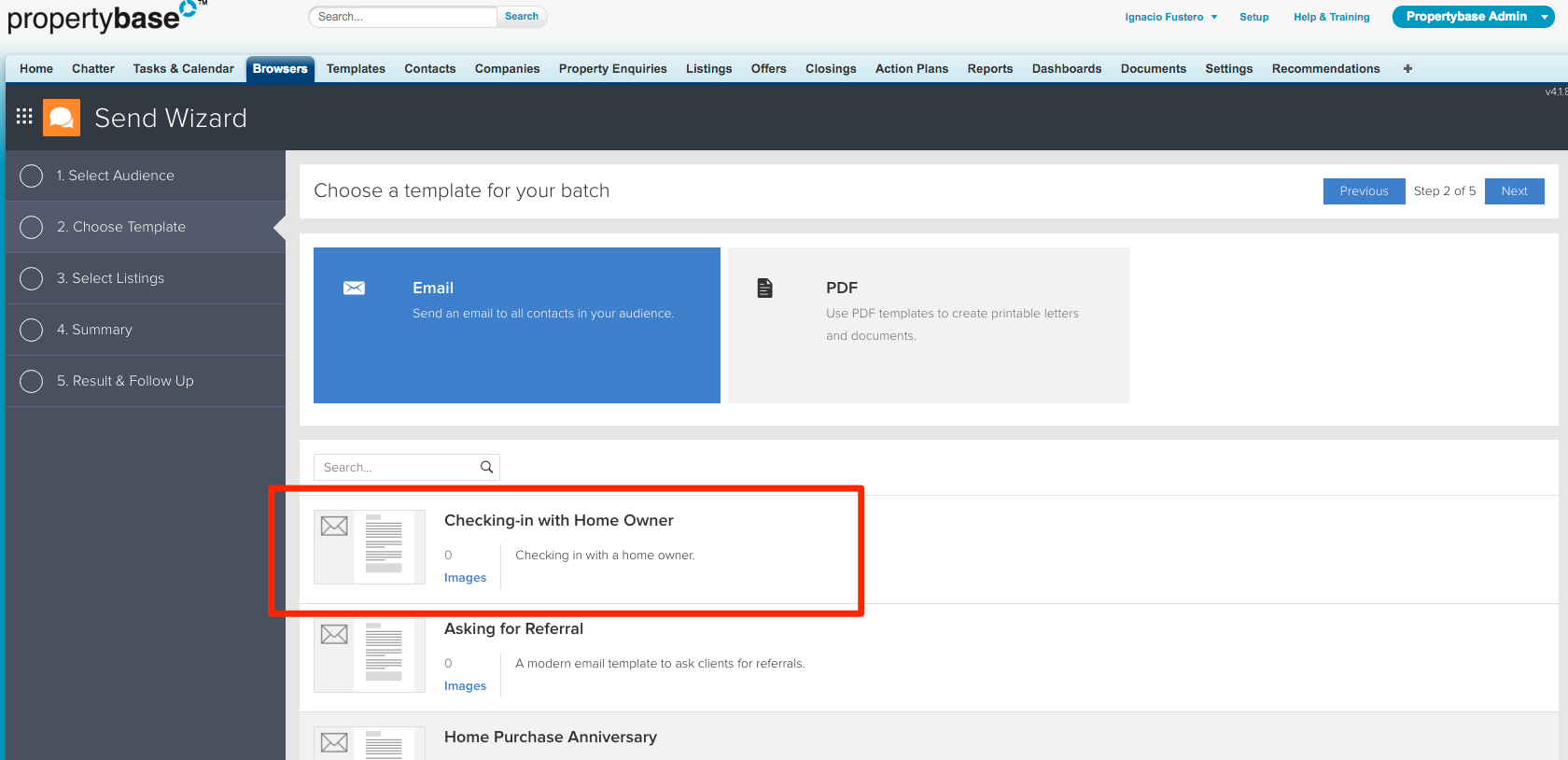Click '5. Result & Follow Up' step label

125,381
